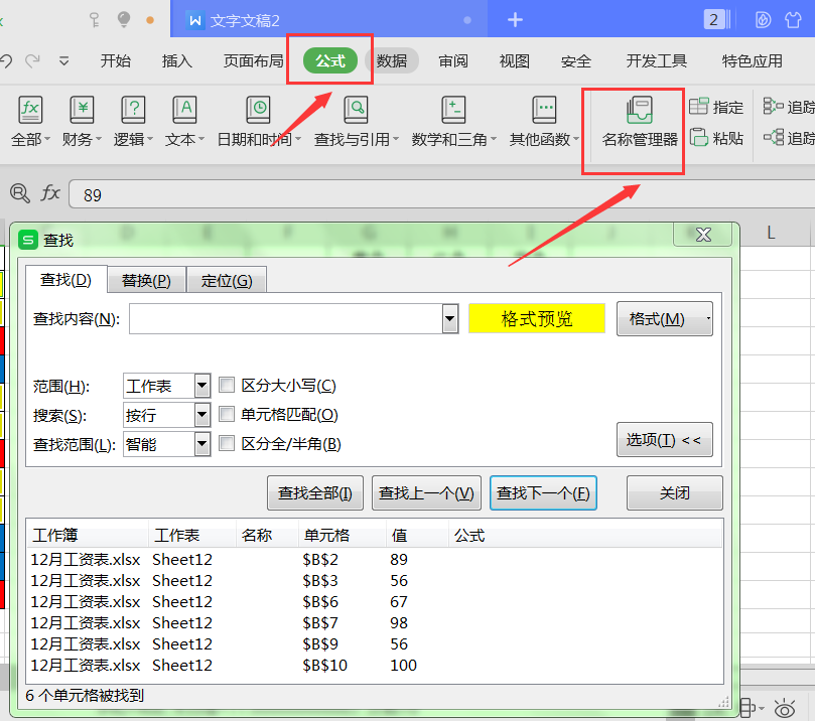This screenshot has width=815, height=721.
Task: Click the yellow 格式预览 swatch
Action: point(536,318)
